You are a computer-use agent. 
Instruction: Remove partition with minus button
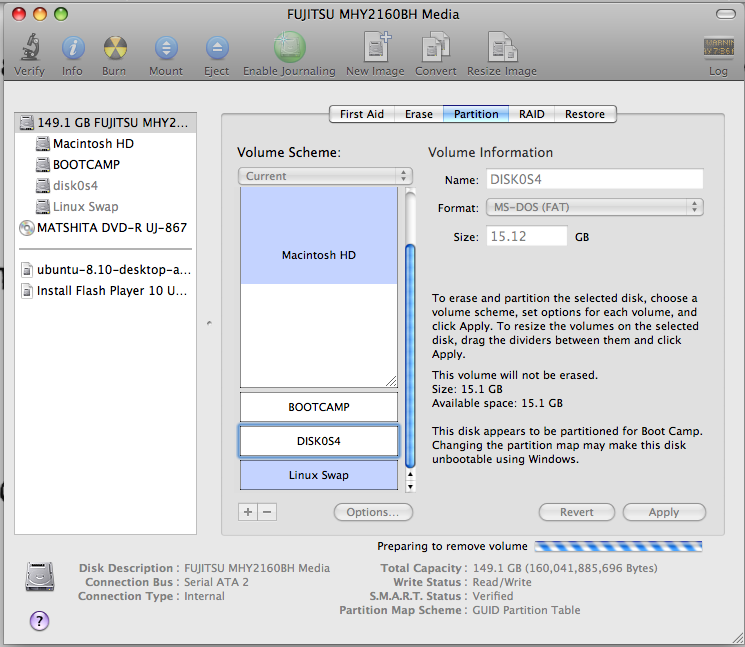click(267, 512)
